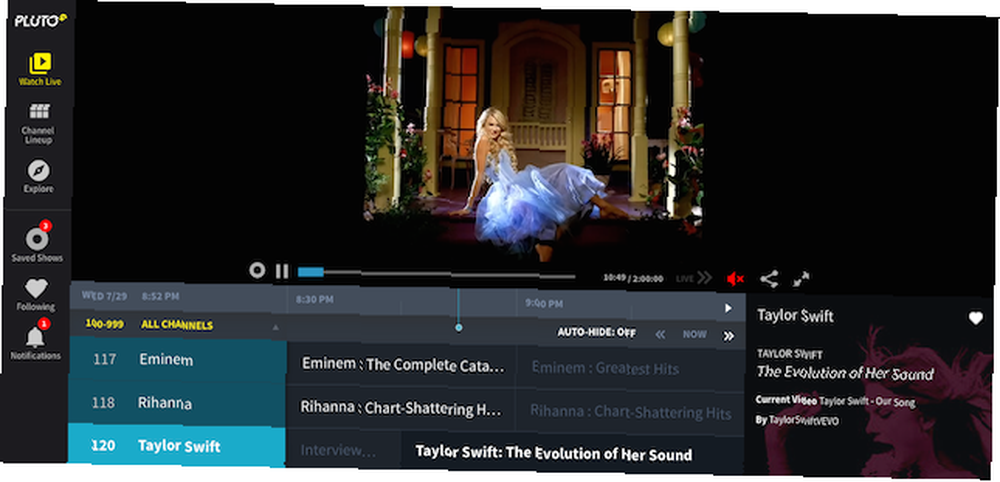Advance the timeline with the play arrow
The width and height of the screenshot is (1000, 482).
click(728, 308)
